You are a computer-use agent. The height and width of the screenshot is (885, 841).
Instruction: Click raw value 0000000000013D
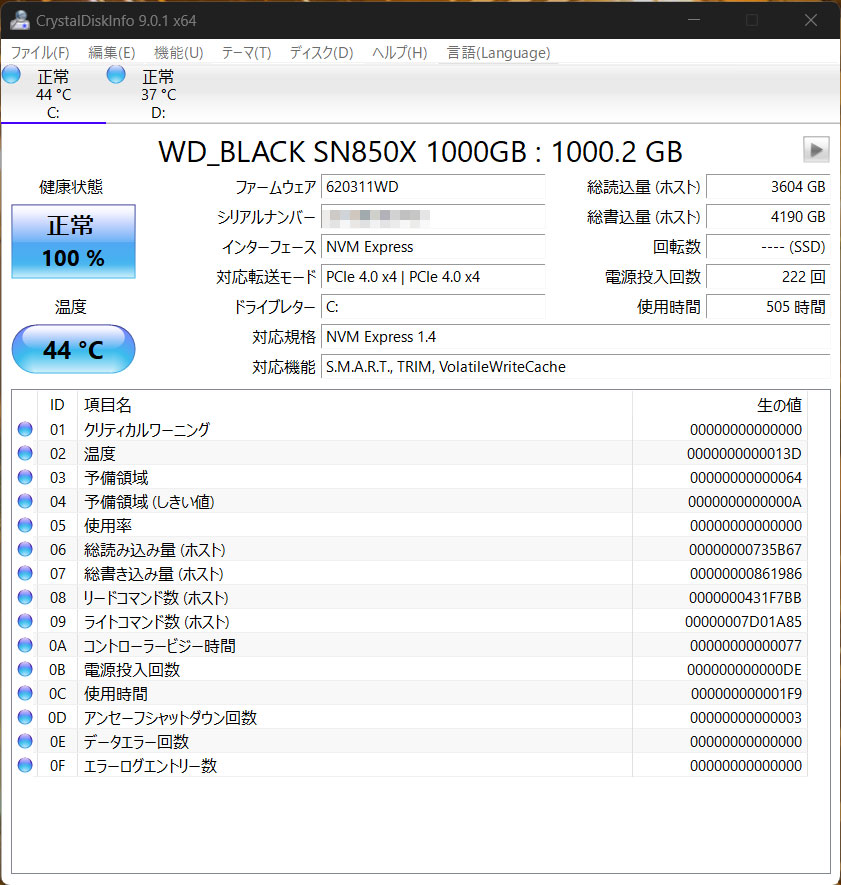744,454
